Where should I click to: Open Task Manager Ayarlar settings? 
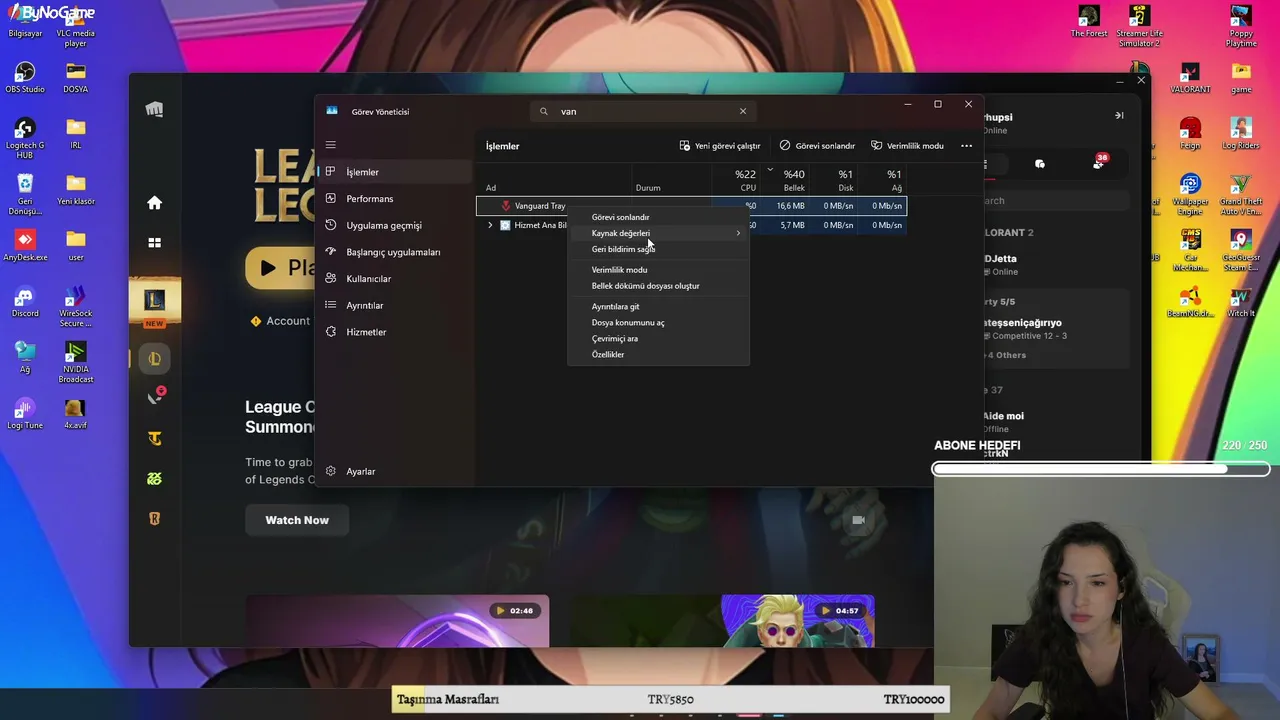[x=395, y=471]
